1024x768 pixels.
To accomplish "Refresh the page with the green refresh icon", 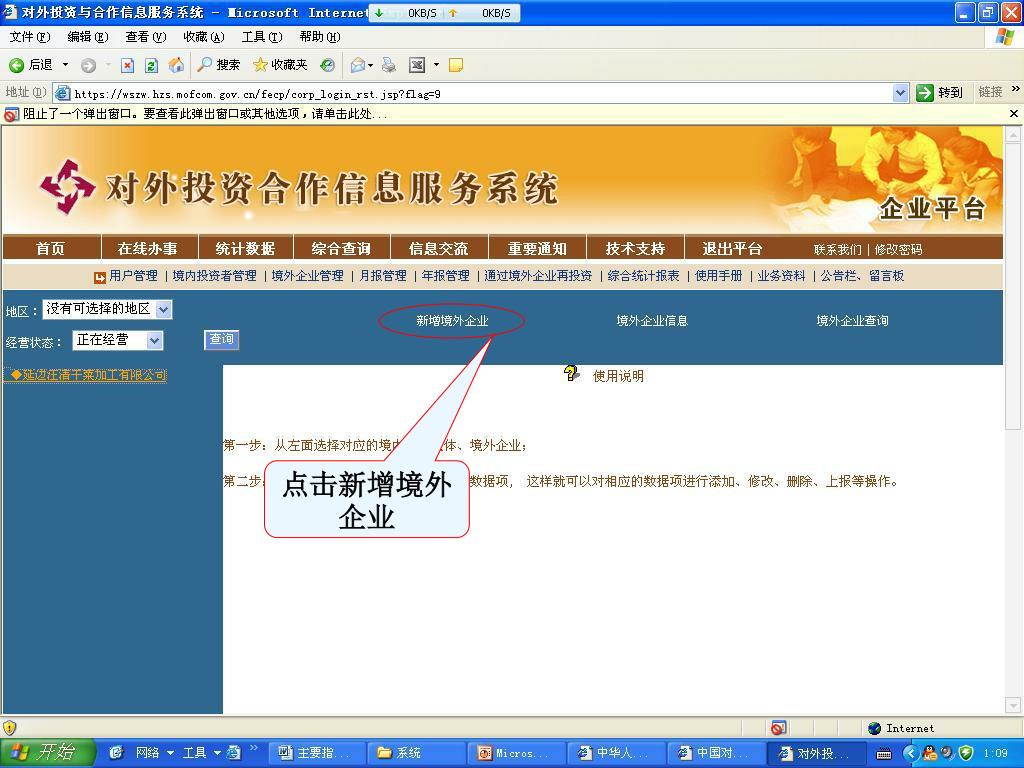I will pos(152,65).
